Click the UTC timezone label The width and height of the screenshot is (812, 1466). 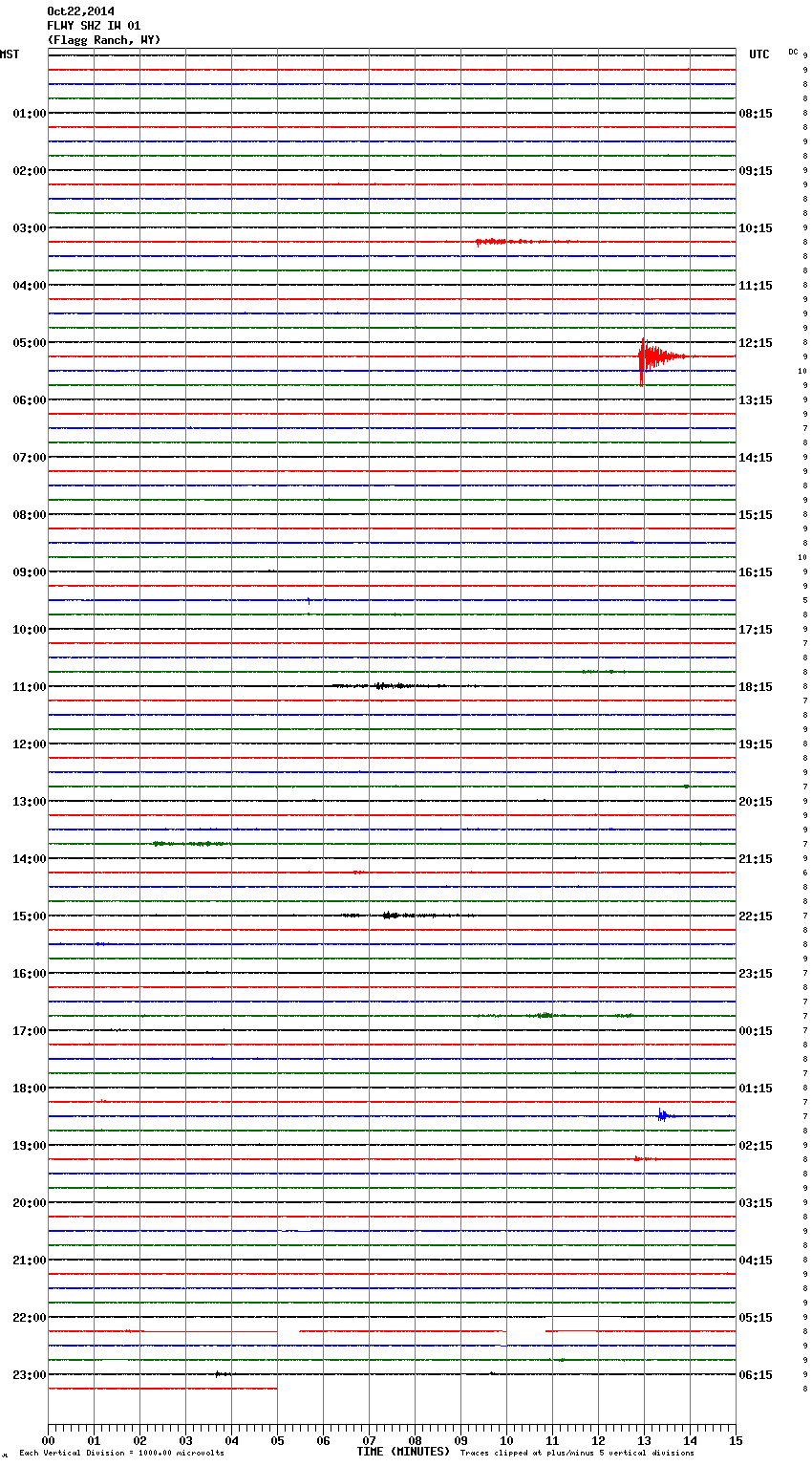(x=759, y=54)
